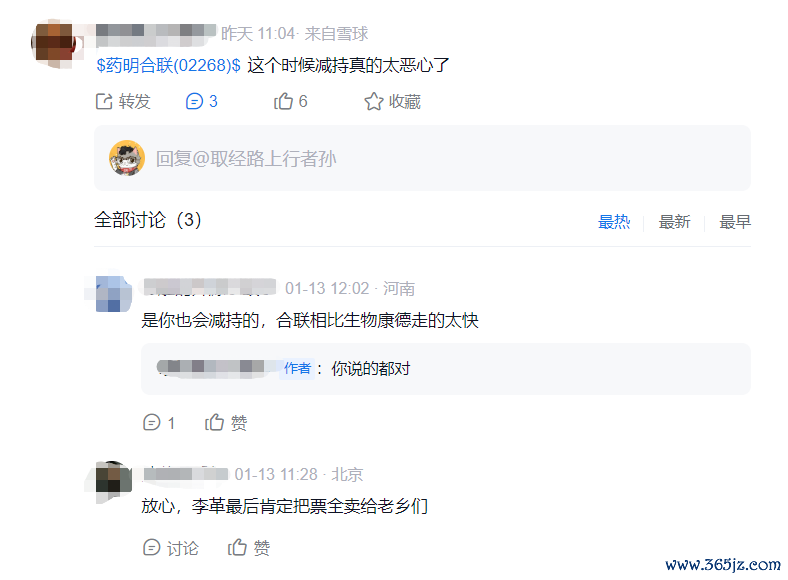788x580 pixels.
Task: Open the post author's blurred avatar
Action: click(55, 43)
